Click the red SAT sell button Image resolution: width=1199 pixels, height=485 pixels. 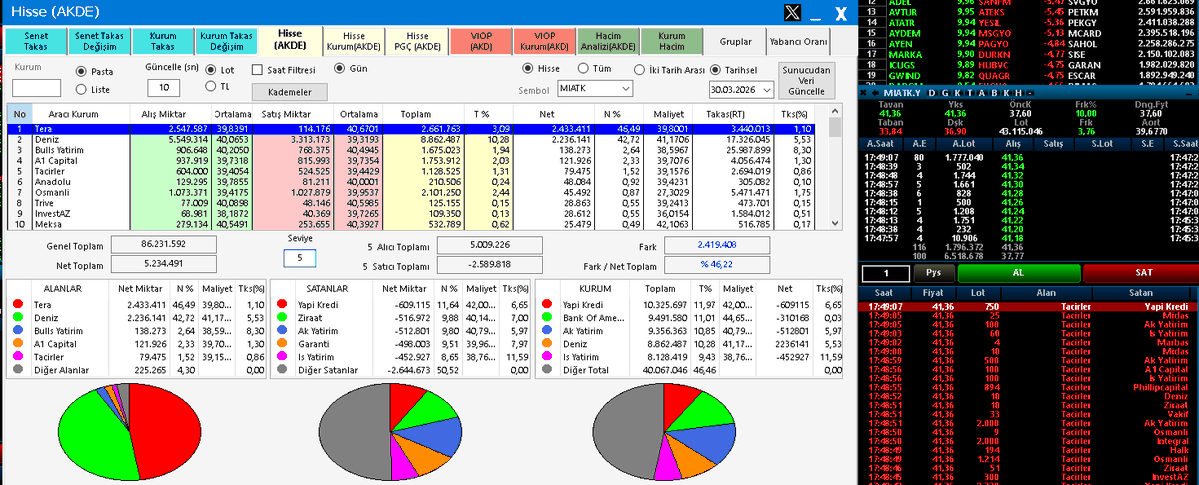[1143, 272]
